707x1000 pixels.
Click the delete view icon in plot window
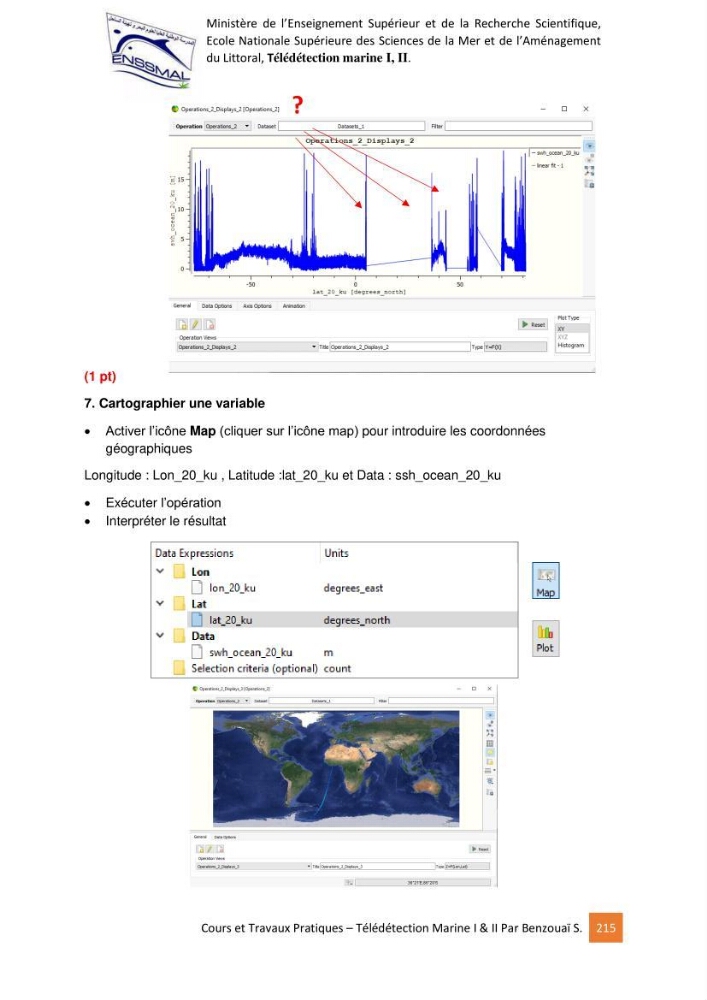(x=209, y=325)
